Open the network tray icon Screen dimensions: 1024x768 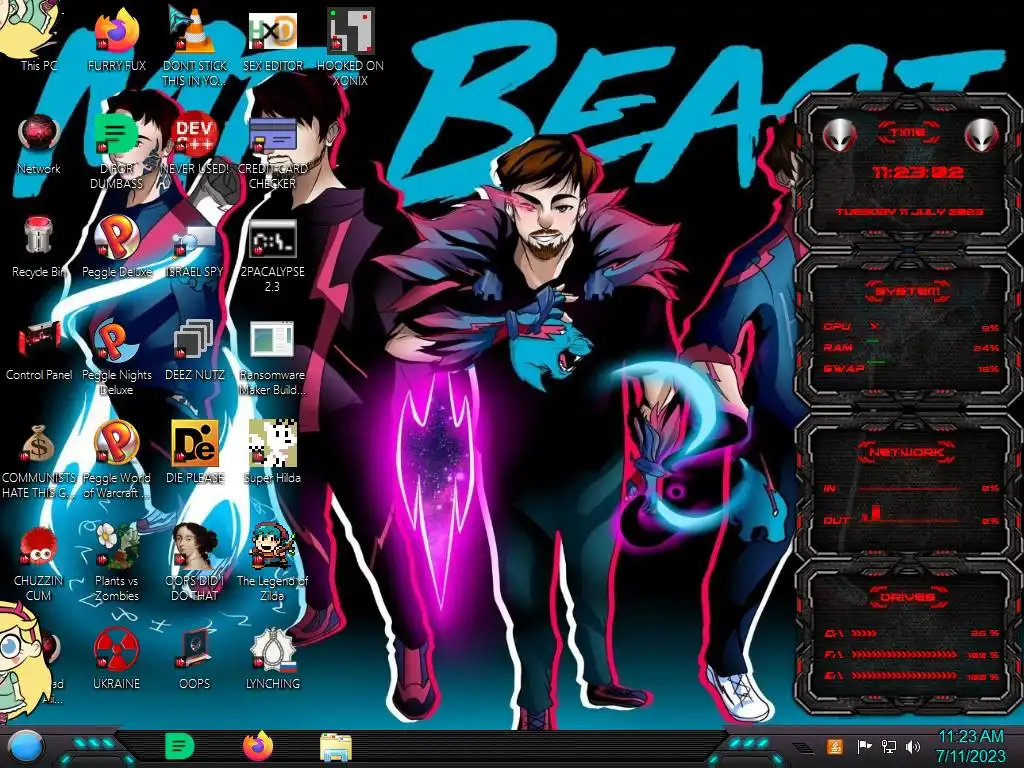pos(889,746)
